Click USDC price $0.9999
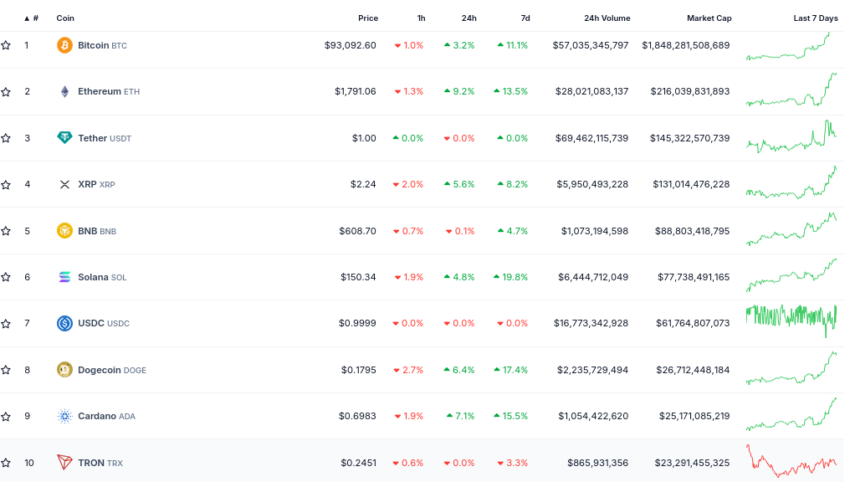 pos(357,323)
